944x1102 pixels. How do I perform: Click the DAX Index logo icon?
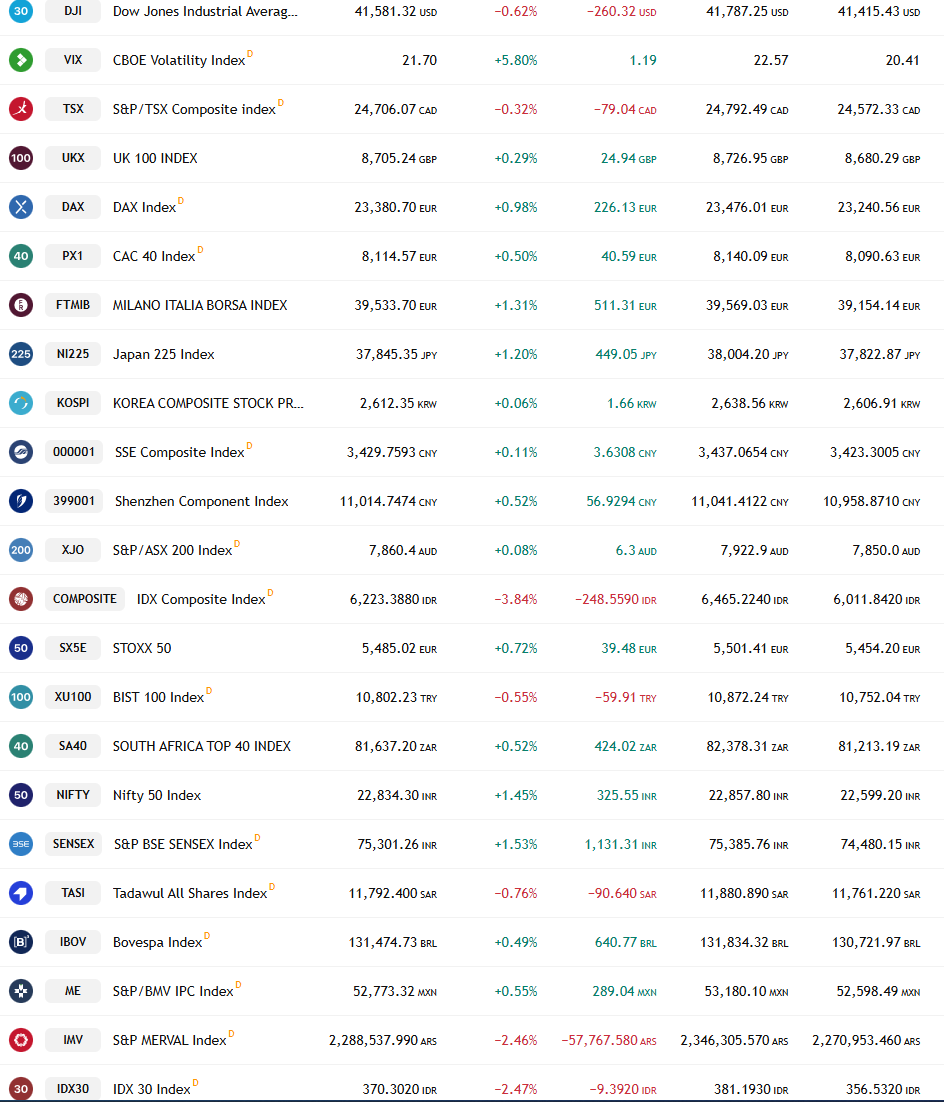[21, 207]
